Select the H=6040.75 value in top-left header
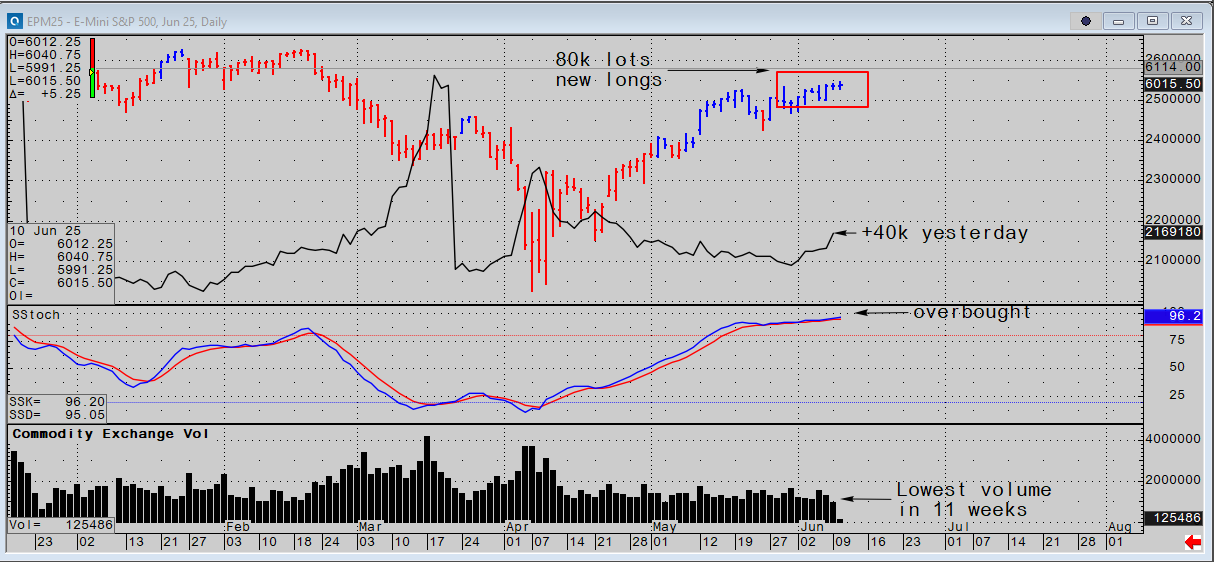 46,54
